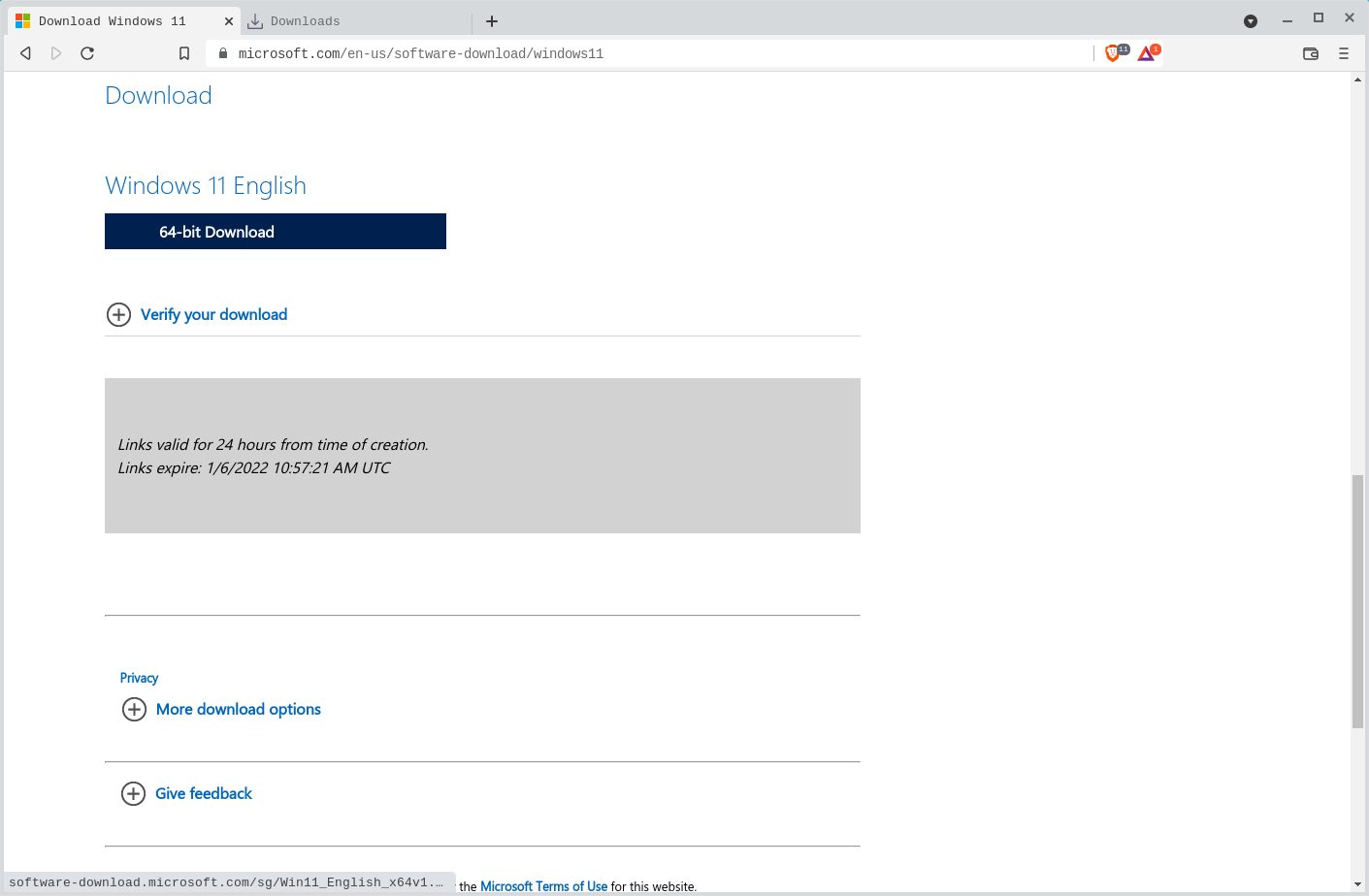Click the new tab plus icon
Image resolution: width=1369 pixels, height=896 pixels.
pyautogui.click(x=492, y=21)
